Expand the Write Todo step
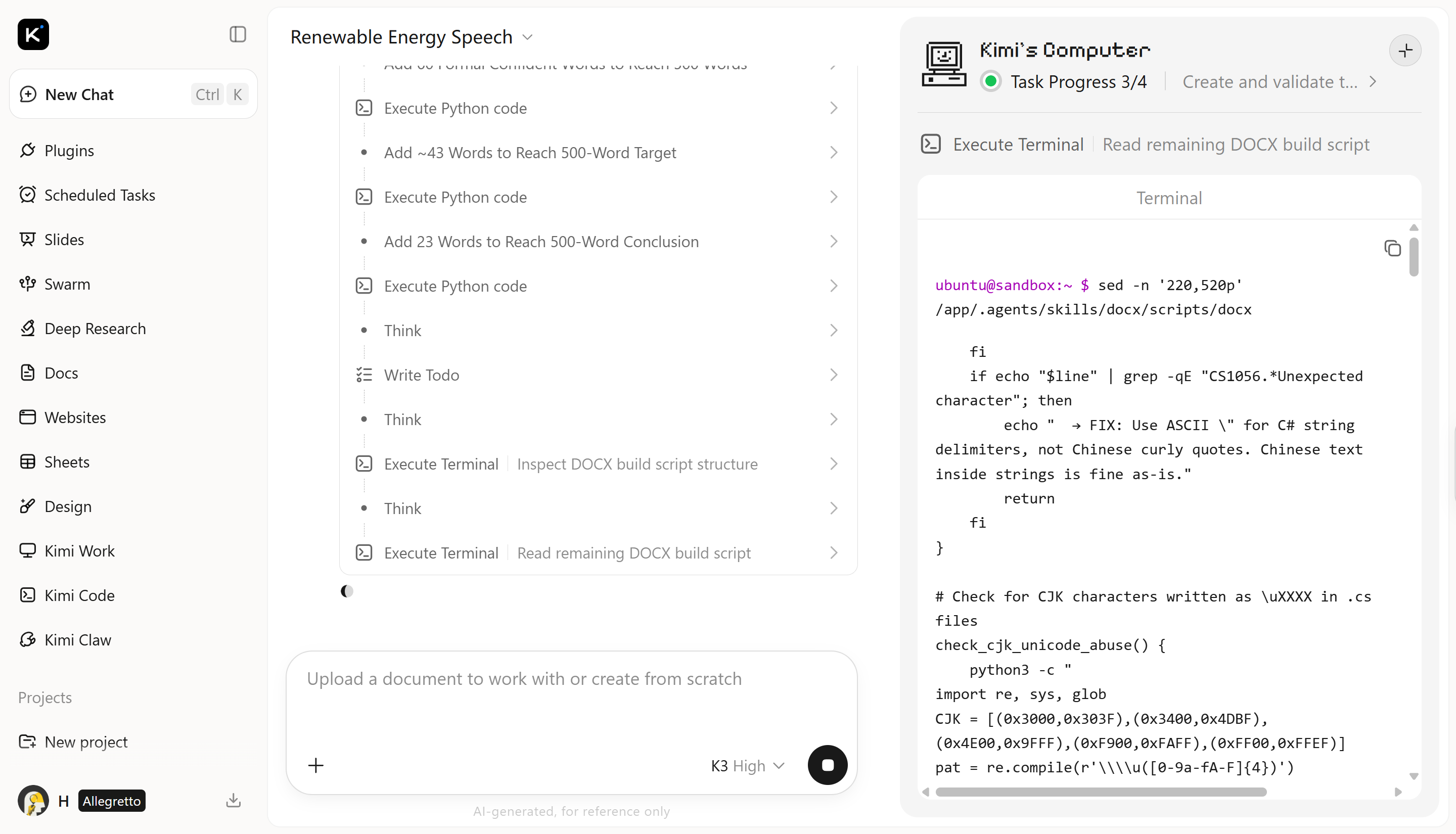 point(598,375)
